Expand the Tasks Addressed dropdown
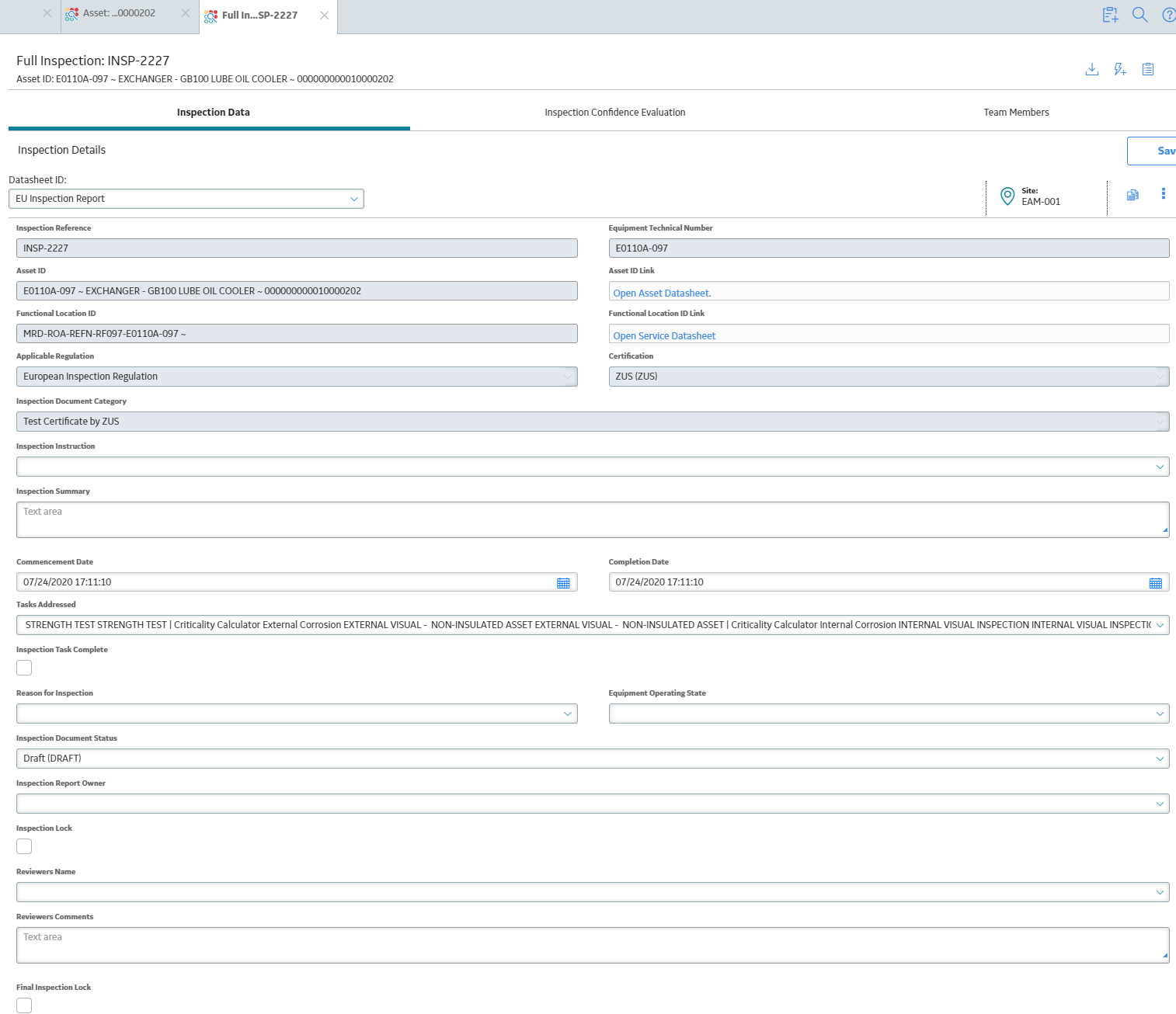The height and width of the screenshot is (1014, 1176). [x=593, y=625]
